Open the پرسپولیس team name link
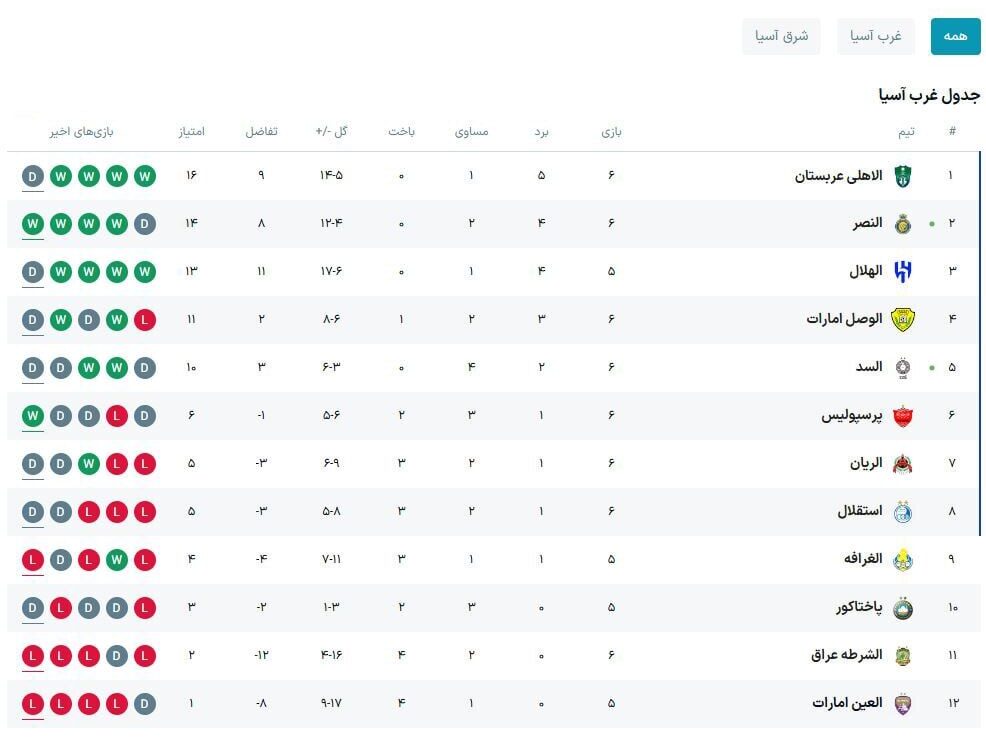Image resolution: width=986 pixels, height=750 pixels. coord(851,416)
